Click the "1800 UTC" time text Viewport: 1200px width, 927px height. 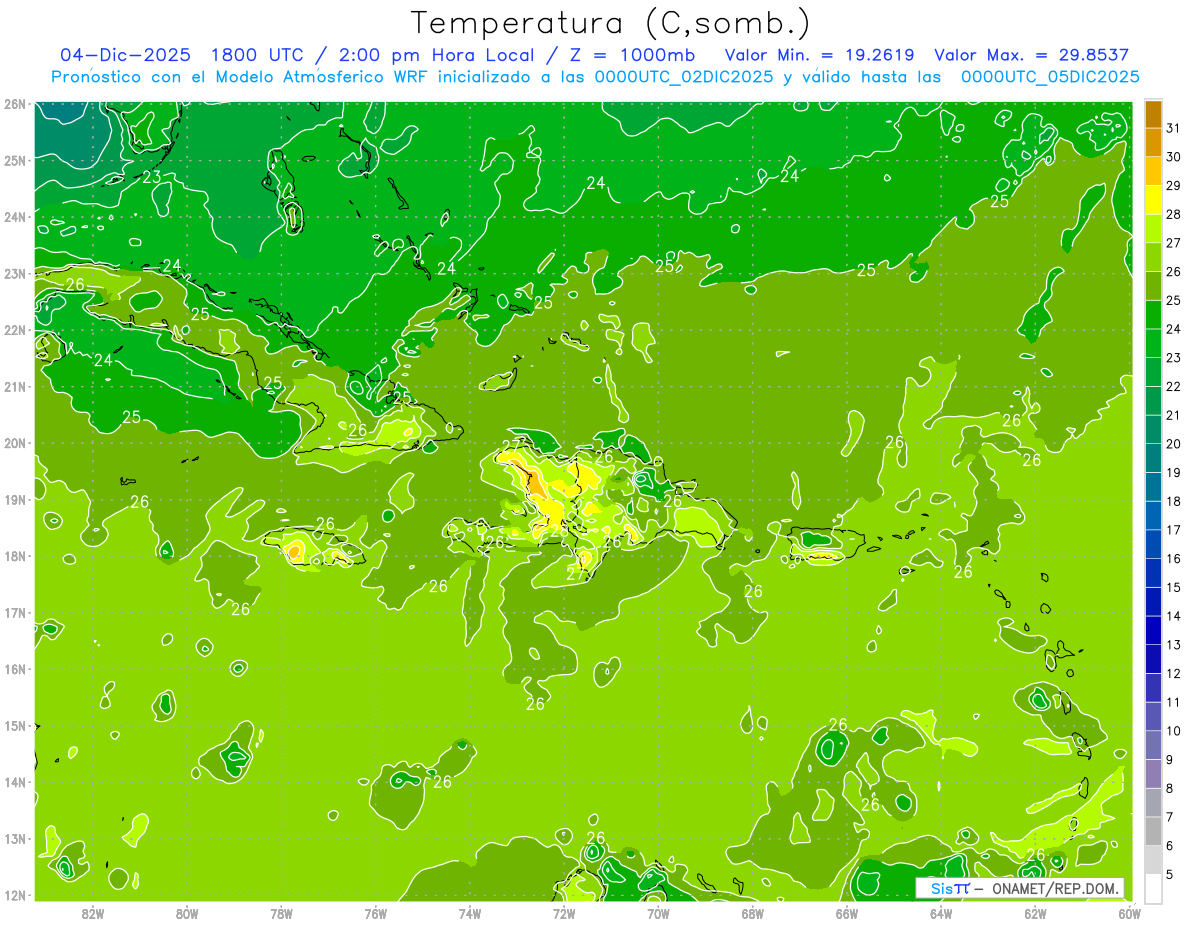(x=257, y=55)
